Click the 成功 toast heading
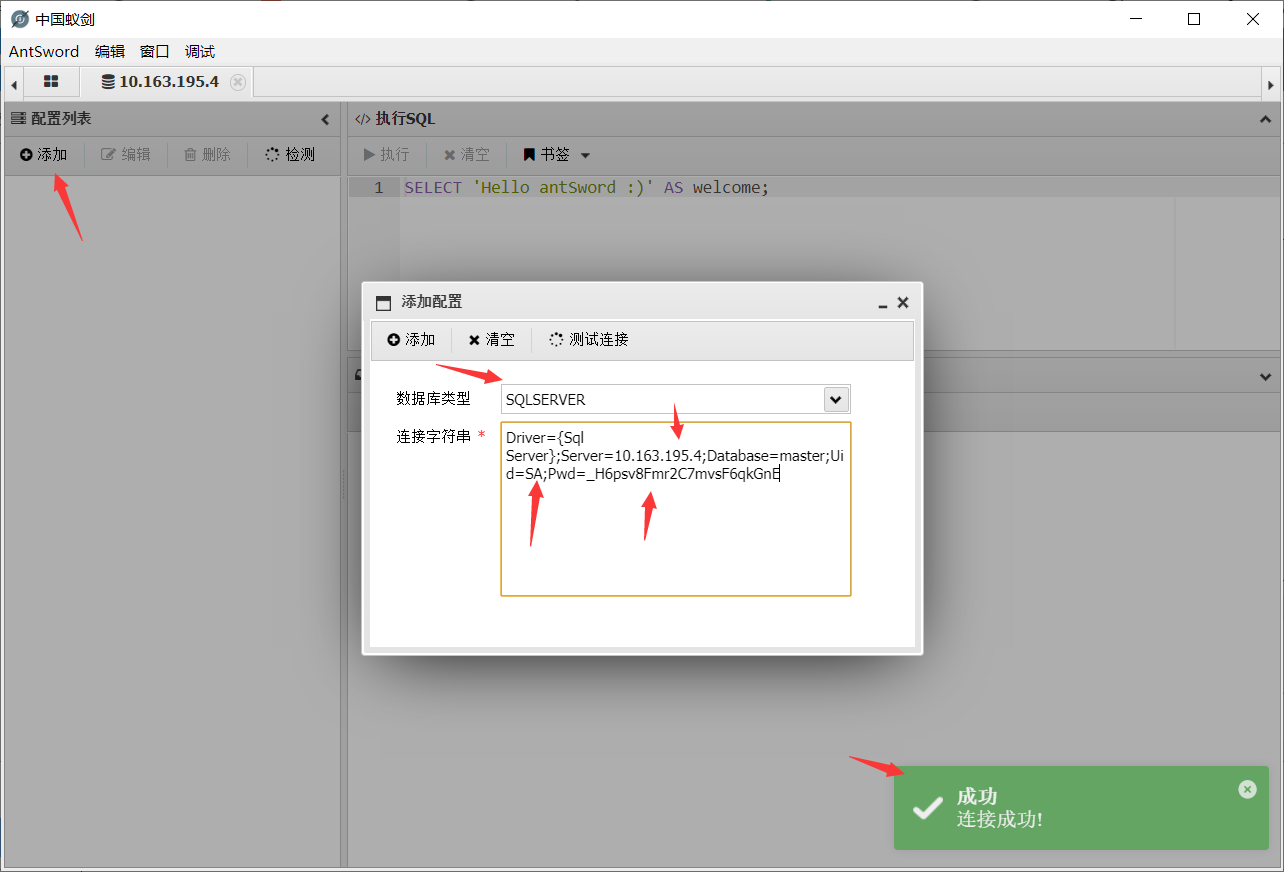 (x=977, y=797)
